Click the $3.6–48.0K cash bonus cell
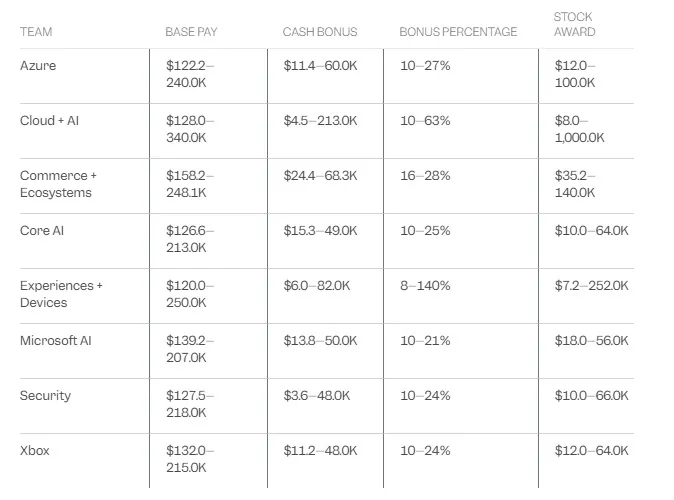Screen dimensions: 674x500 [317, 396]
